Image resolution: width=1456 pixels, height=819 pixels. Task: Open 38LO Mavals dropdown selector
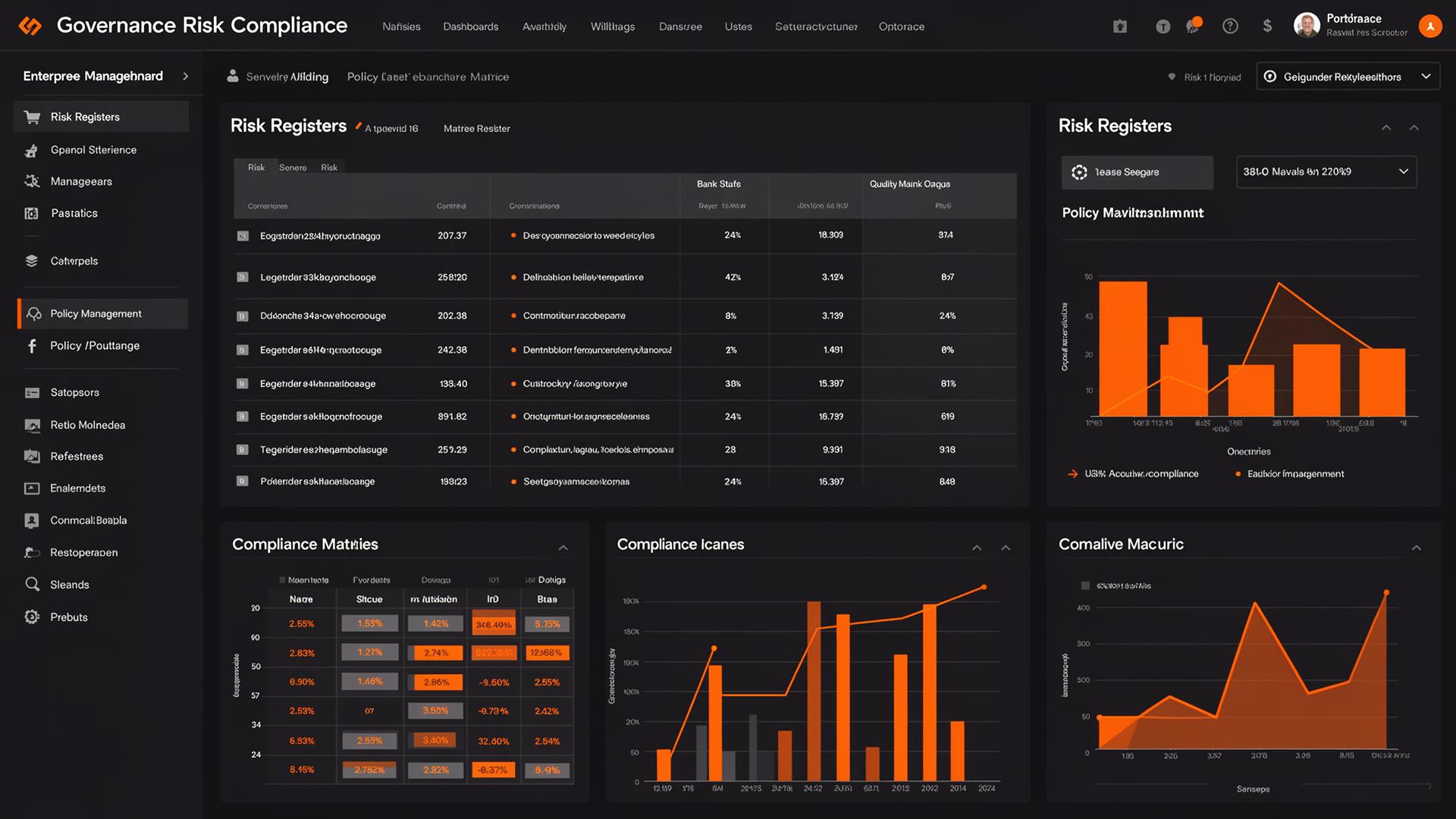tap(1326, 172)
